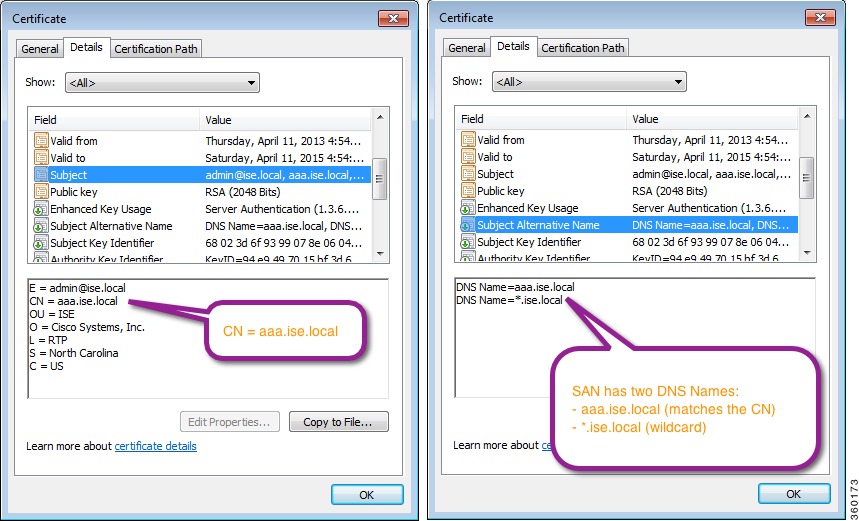Click the Valid to icon in left Certificate window
Image resolution: width=859 pixels, height=521 pixels.
click(x=41, y=158)
